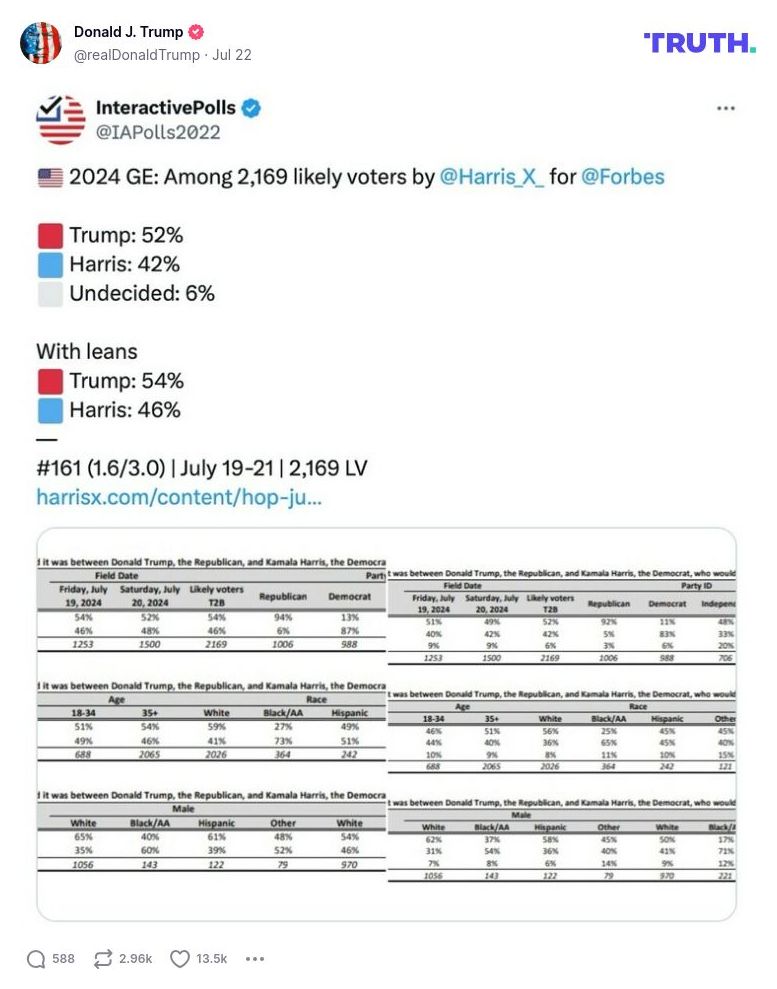This screenshot has width=777, height=989.
Task: Open the harrisx.com poll link
Action: [179, 496]
